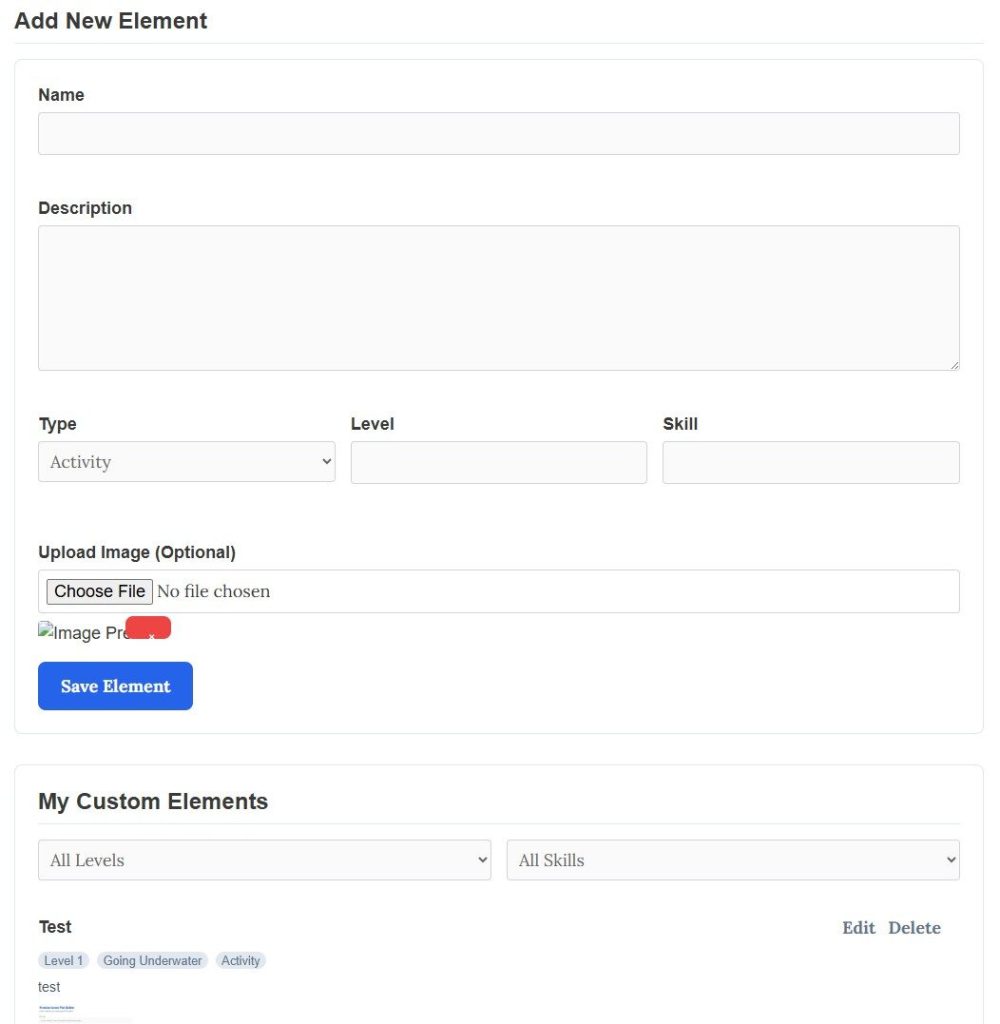Click the Level 1 tag badge
The width and height of the screenshot is (1000, 1024).
point(63,961)
